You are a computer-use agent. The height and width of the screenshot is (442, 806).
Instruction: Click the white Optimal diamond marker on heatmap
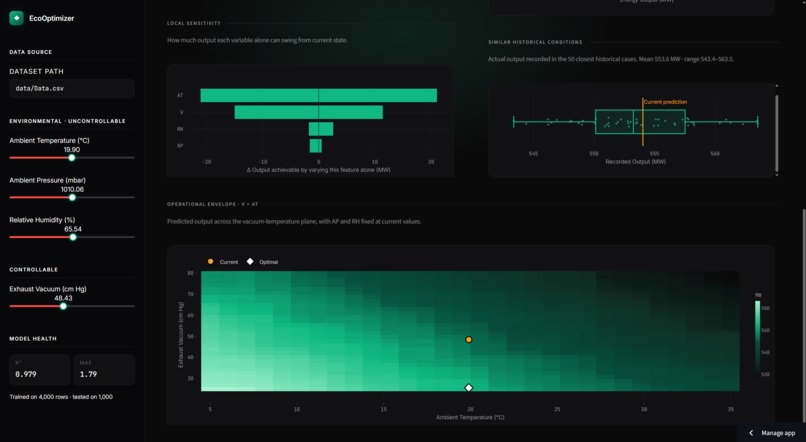point(469,388)
